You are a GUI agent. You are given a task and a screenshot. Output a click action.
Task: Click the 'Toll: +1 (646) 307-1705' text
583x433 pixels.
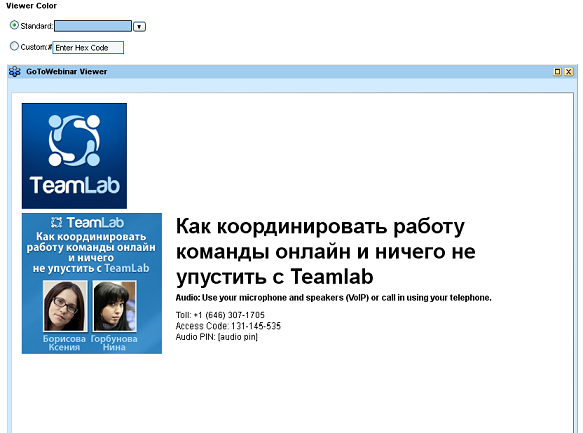[220, 315]
